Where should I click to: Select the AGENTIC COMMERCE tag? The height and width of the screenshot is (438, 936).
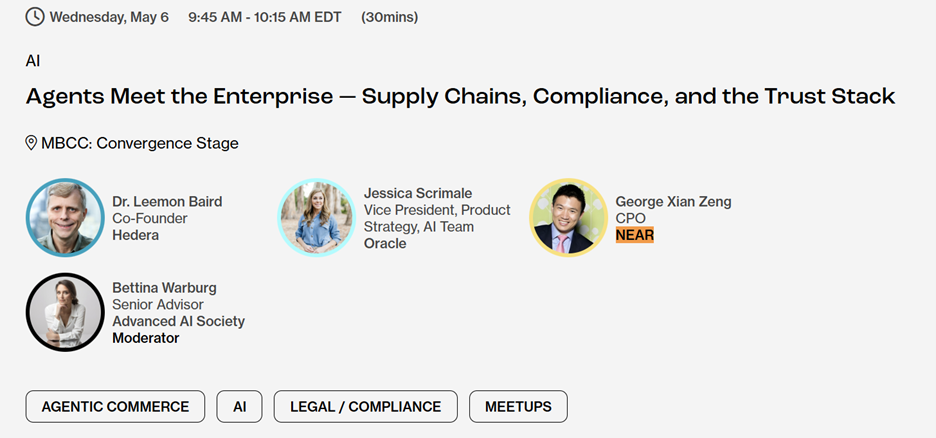115,406
